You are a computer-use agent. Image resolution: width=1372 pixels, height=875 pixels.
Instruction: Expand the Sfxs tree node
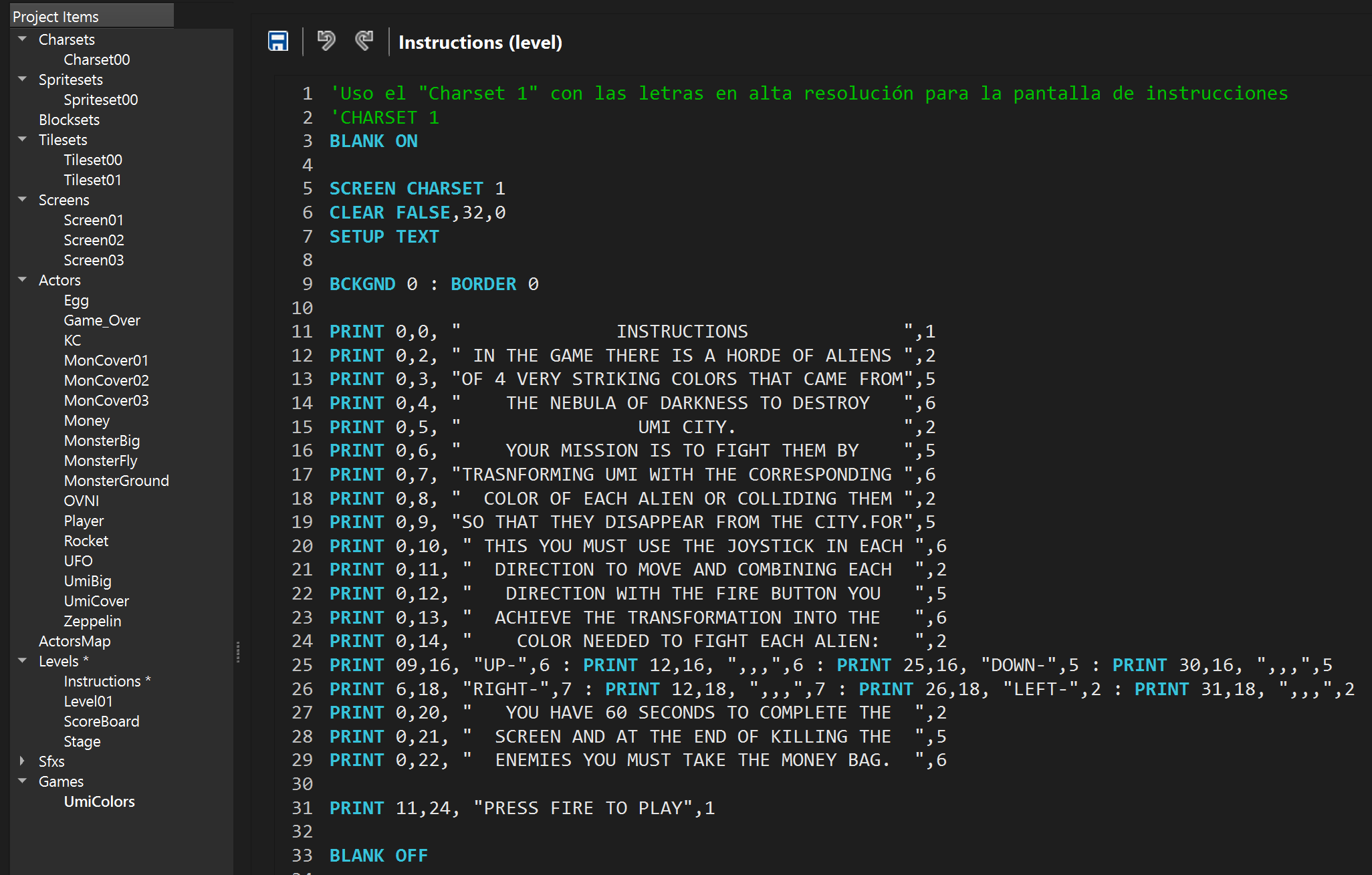[23, 761]
